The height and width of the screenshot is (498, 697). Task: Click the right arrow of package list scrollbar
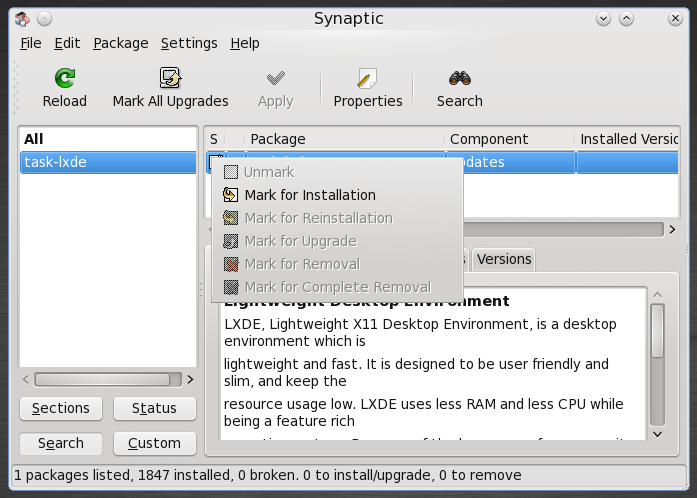pos(672,229)
